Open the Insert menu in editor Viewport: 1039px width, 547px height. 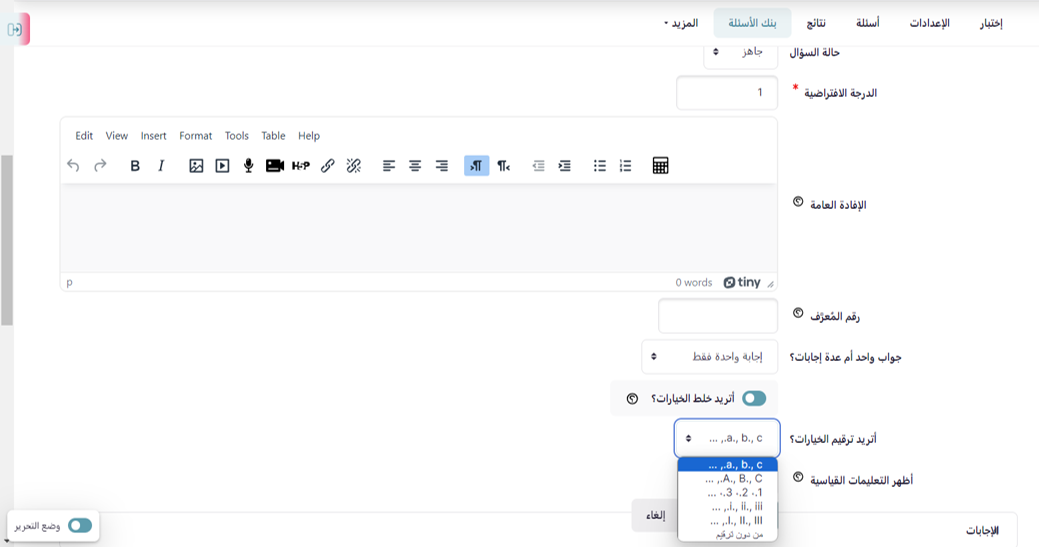click(x=153, y=136)
